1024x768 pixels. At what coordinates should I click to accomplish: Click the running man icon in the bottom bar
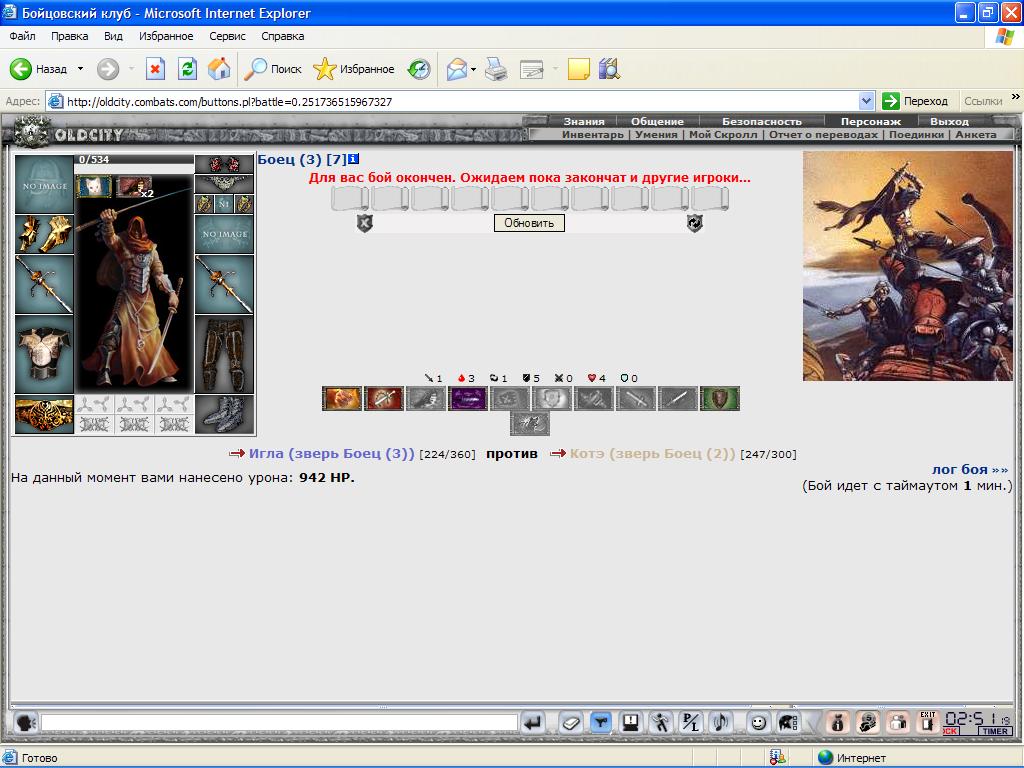coord(661,723)
